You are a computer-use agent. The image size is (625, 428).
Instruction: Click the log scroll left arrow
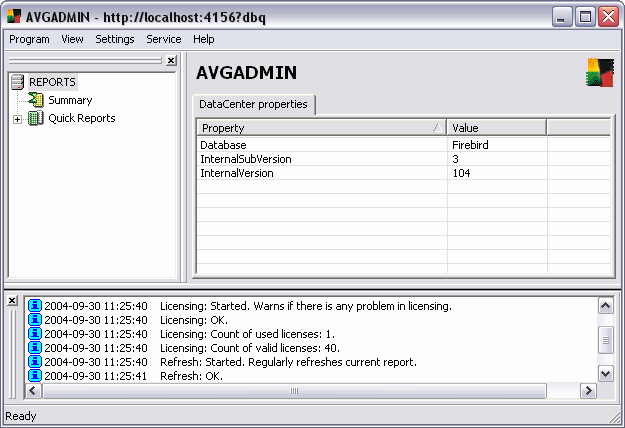(x=33, y=391)
